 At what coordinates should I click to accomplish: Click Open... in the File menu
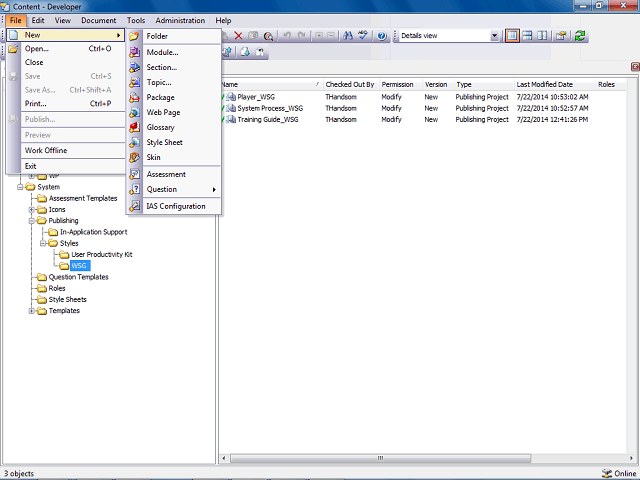pos(66,49)
